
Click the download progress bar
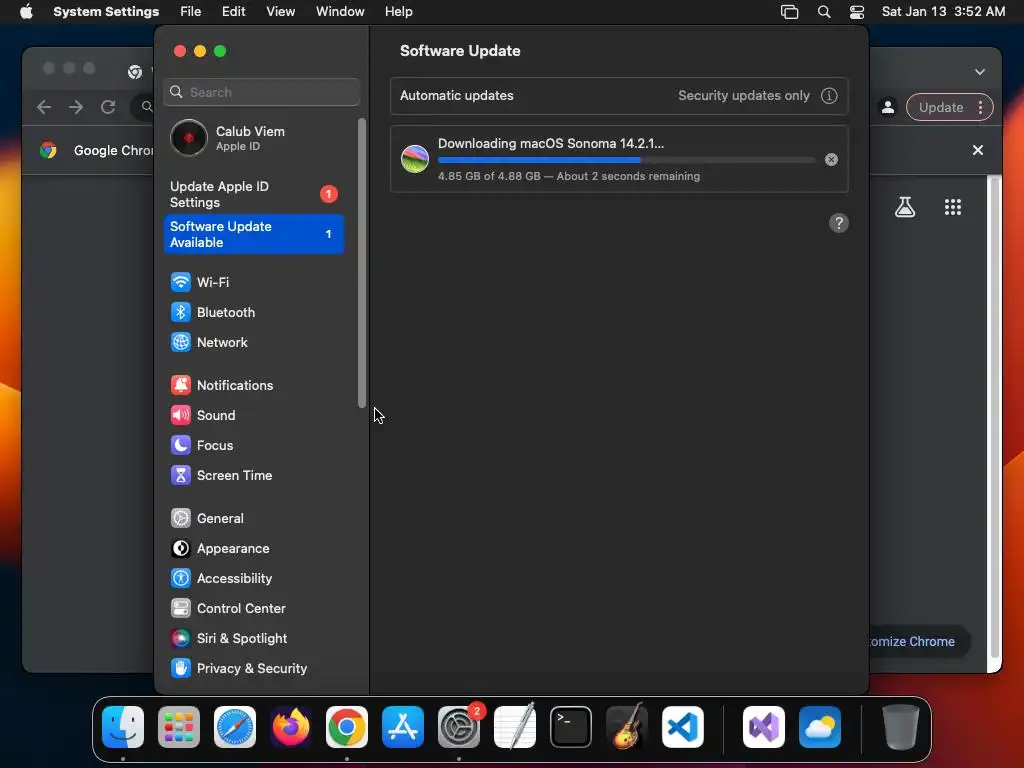tap(626, 160)
